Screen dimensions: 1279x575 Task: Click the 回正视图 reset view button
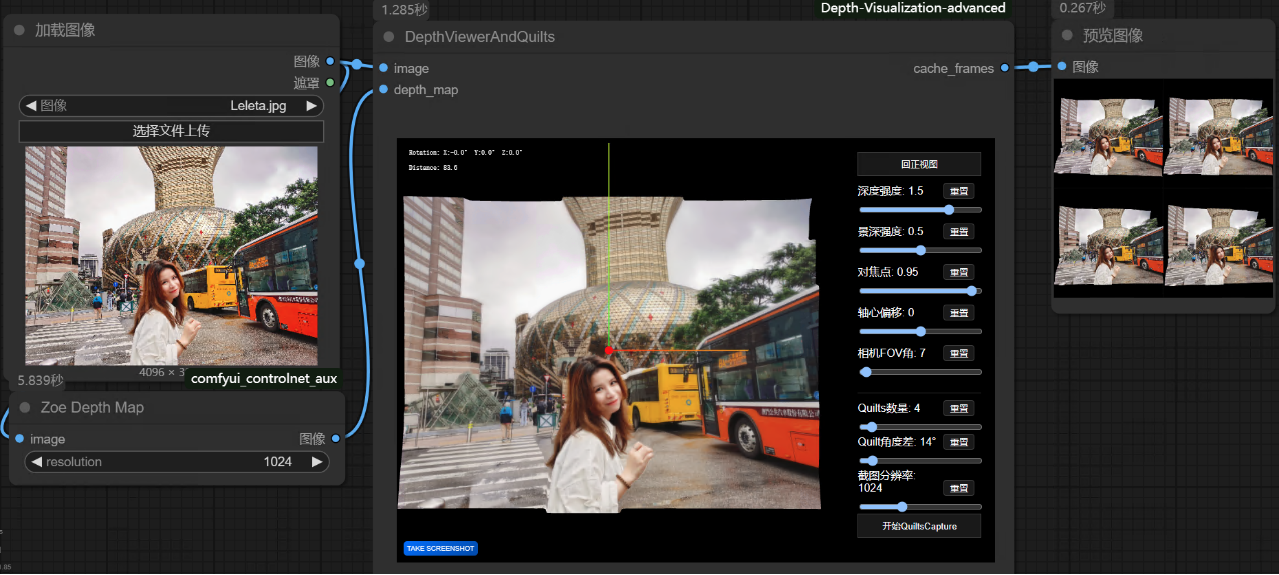pos(919,164)
